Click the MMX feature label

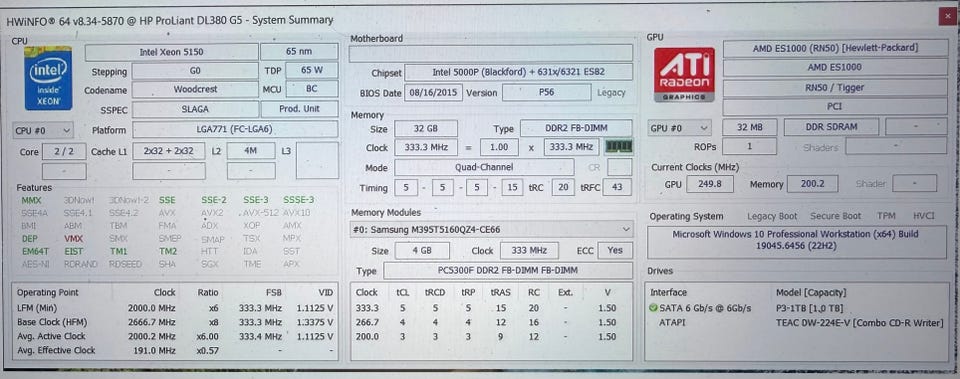tap(31, 200)
